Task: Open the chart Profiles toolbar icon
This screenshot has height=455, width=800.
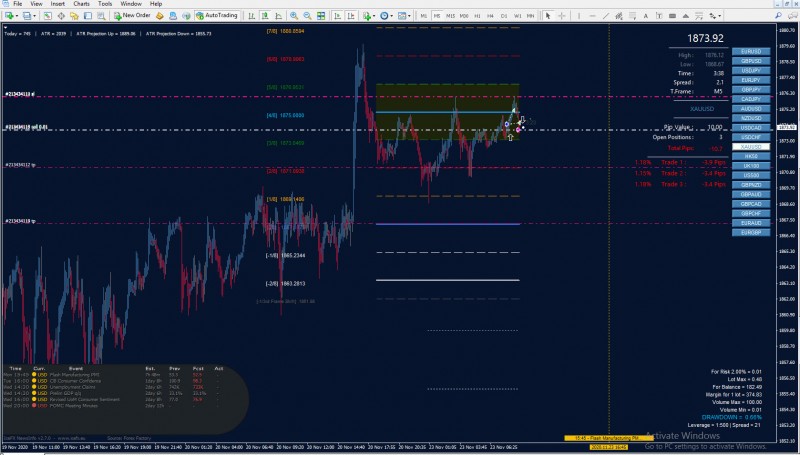Action: click(27, 16)
